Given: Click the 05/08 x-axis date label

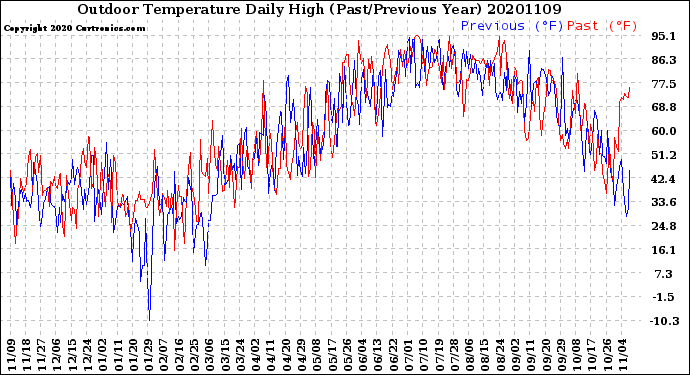Looking at the screenshot, I should point(316,355).
